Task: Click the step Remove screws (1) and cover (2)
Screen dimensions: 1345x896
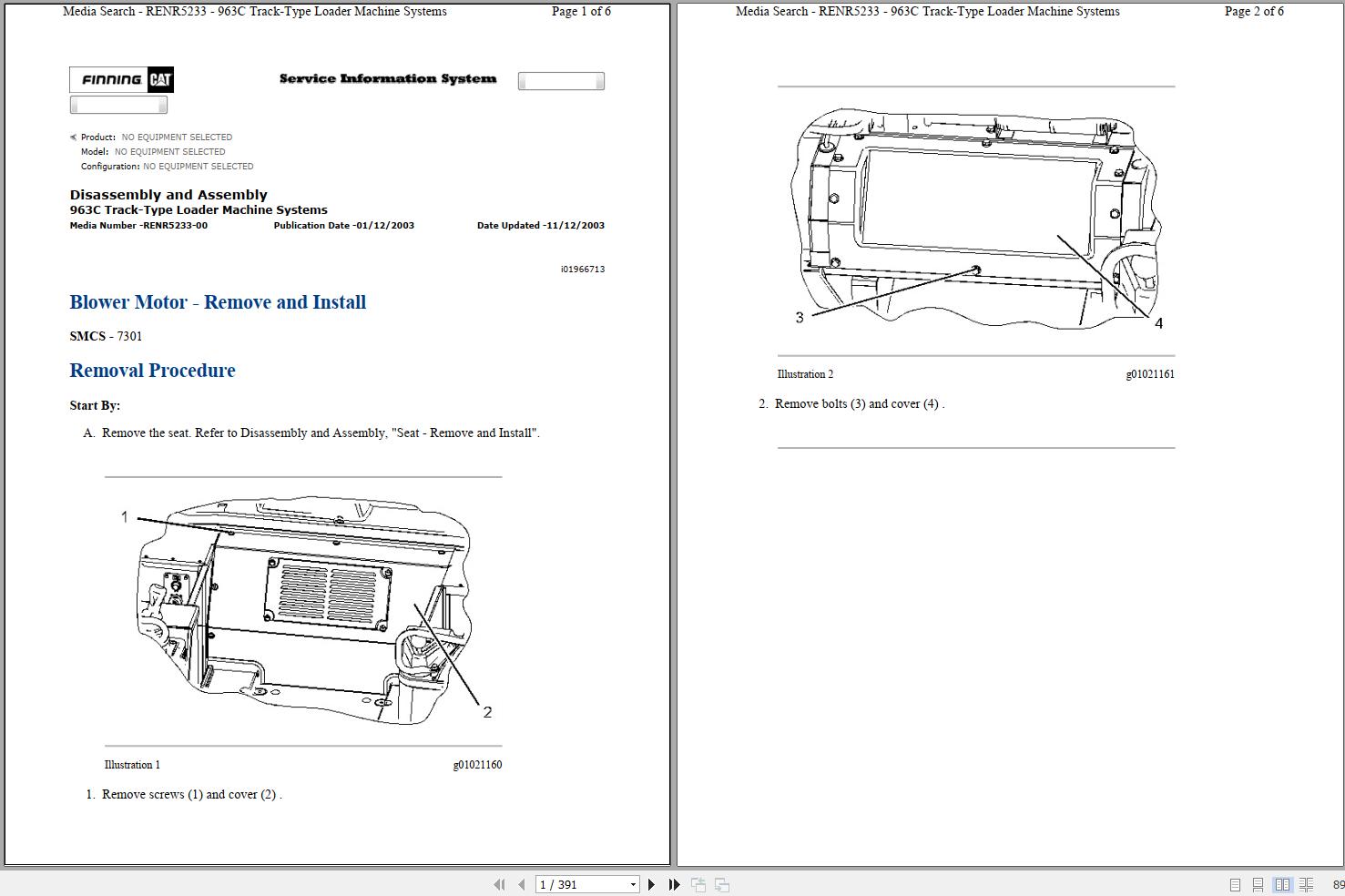Action: 191,794
